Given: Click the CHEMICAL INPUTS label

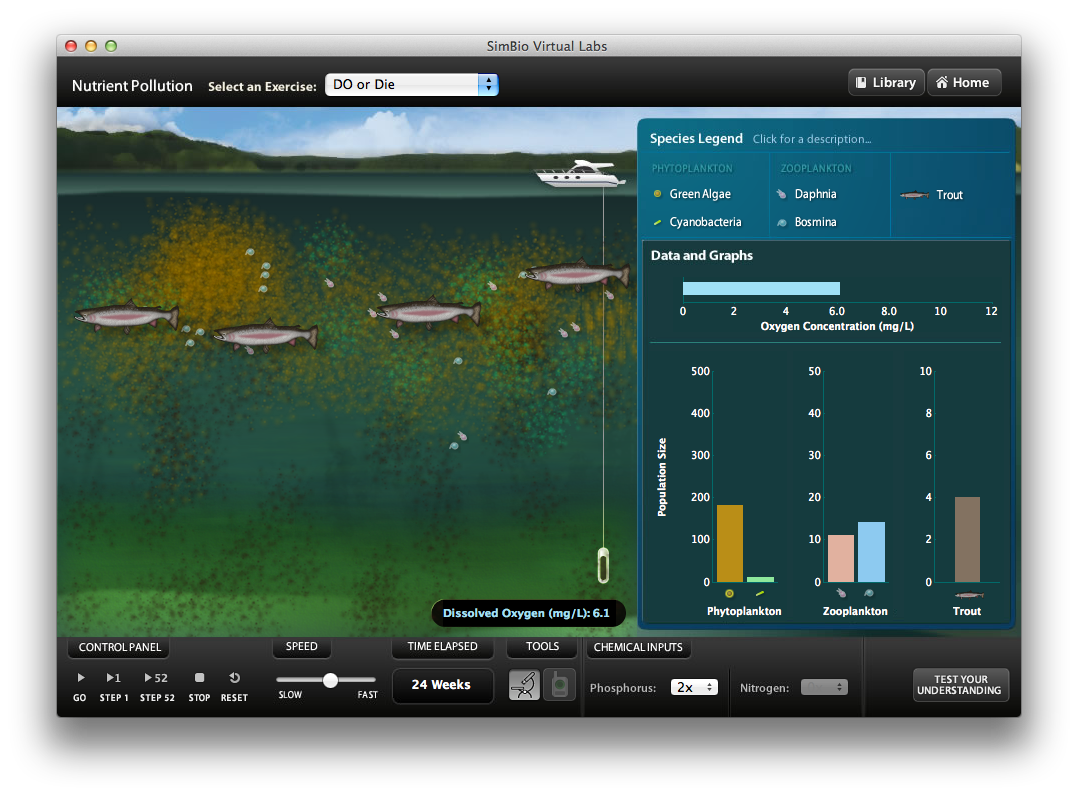Looking at the screenshot, I should (x=638, y=647).
